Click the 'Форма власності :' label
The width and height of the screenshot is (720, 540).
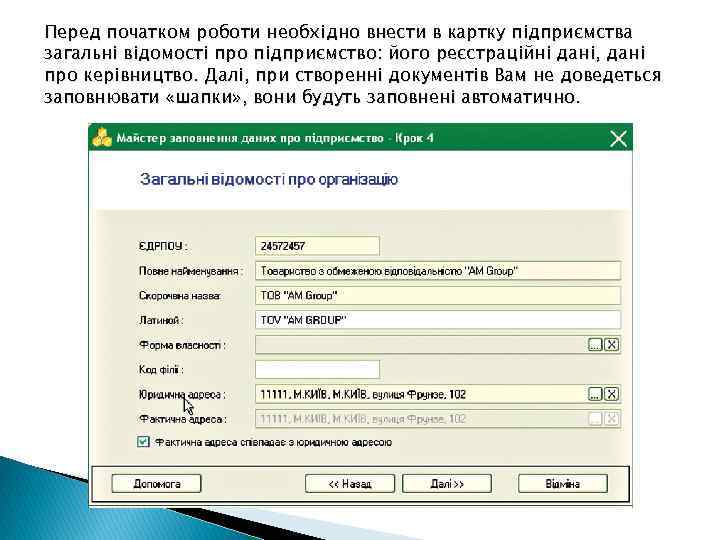pyautogui.click(x=182, y=345)
